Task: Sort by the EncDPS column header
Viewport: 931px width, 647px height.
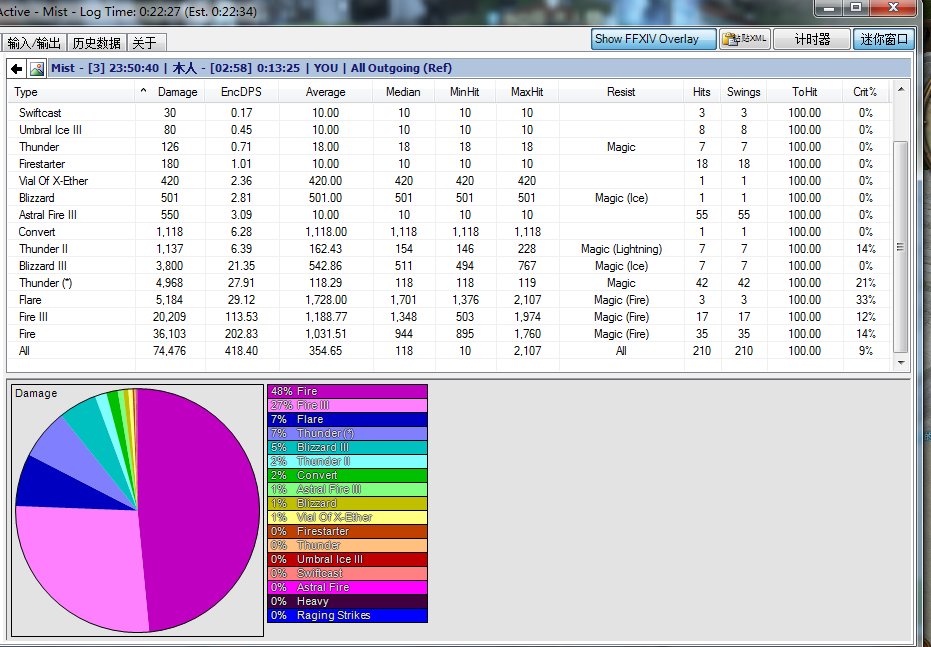Action: [x=240, y=92]
